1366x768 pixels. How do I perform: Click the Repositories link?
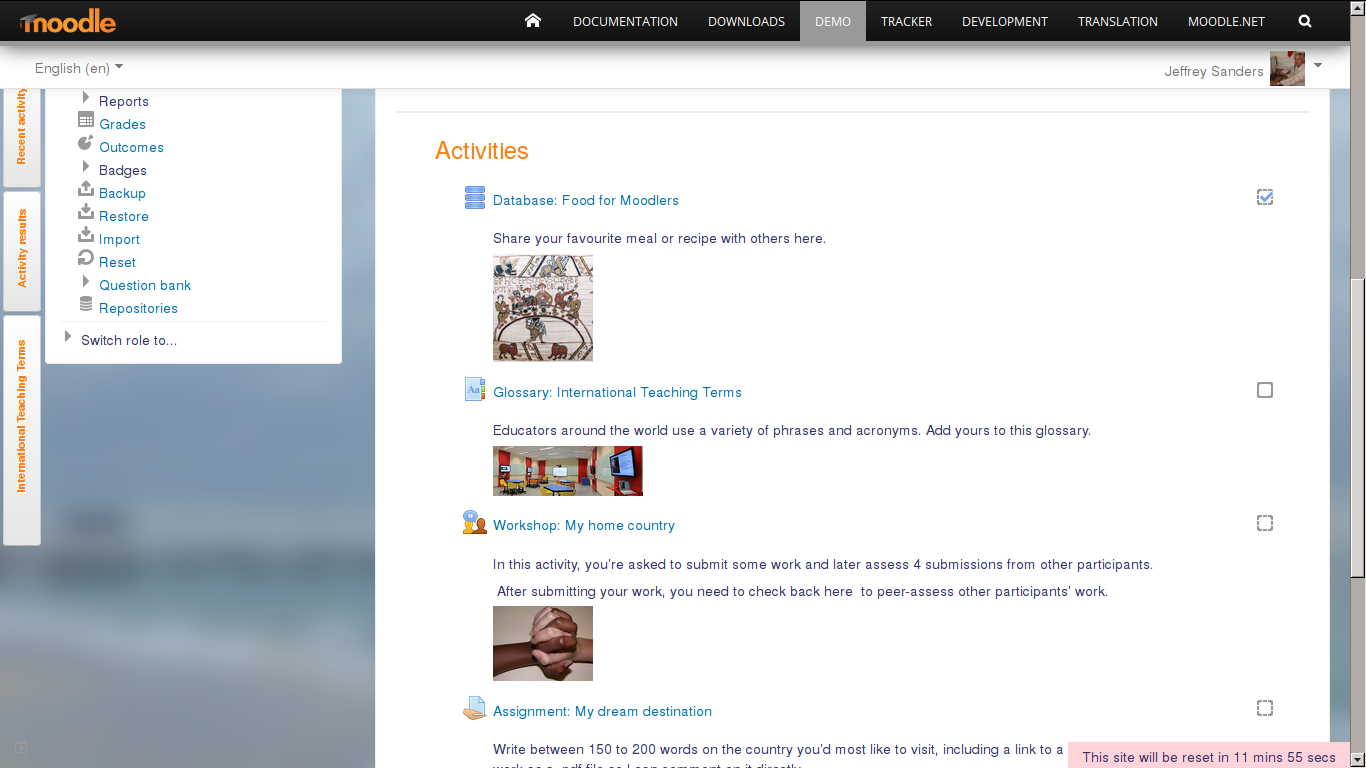tap(138, 308)
